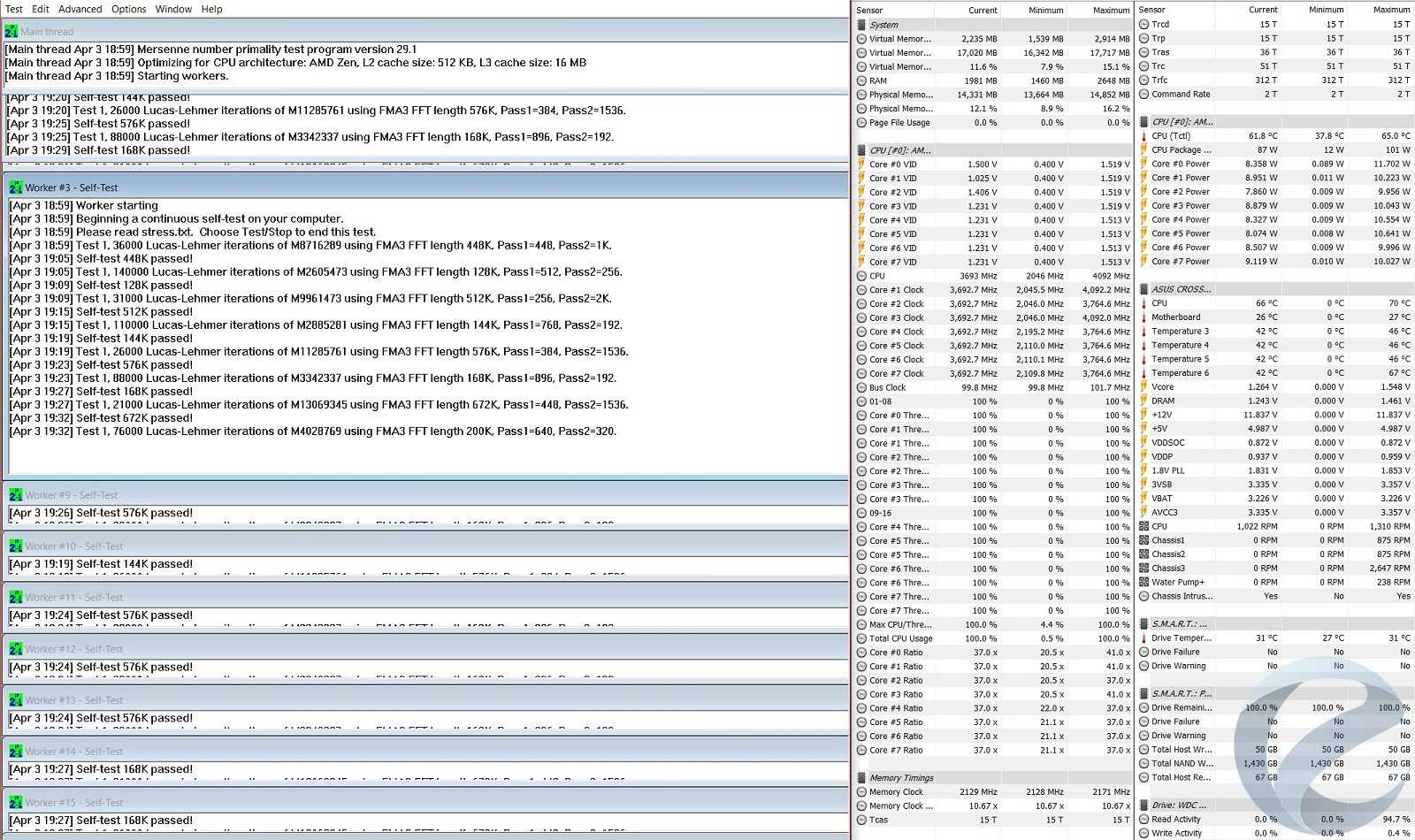This screenshot has width=1415, height=840.
Task: Click the CPU (Tctl) thermometer icon
Action: 1144,136
